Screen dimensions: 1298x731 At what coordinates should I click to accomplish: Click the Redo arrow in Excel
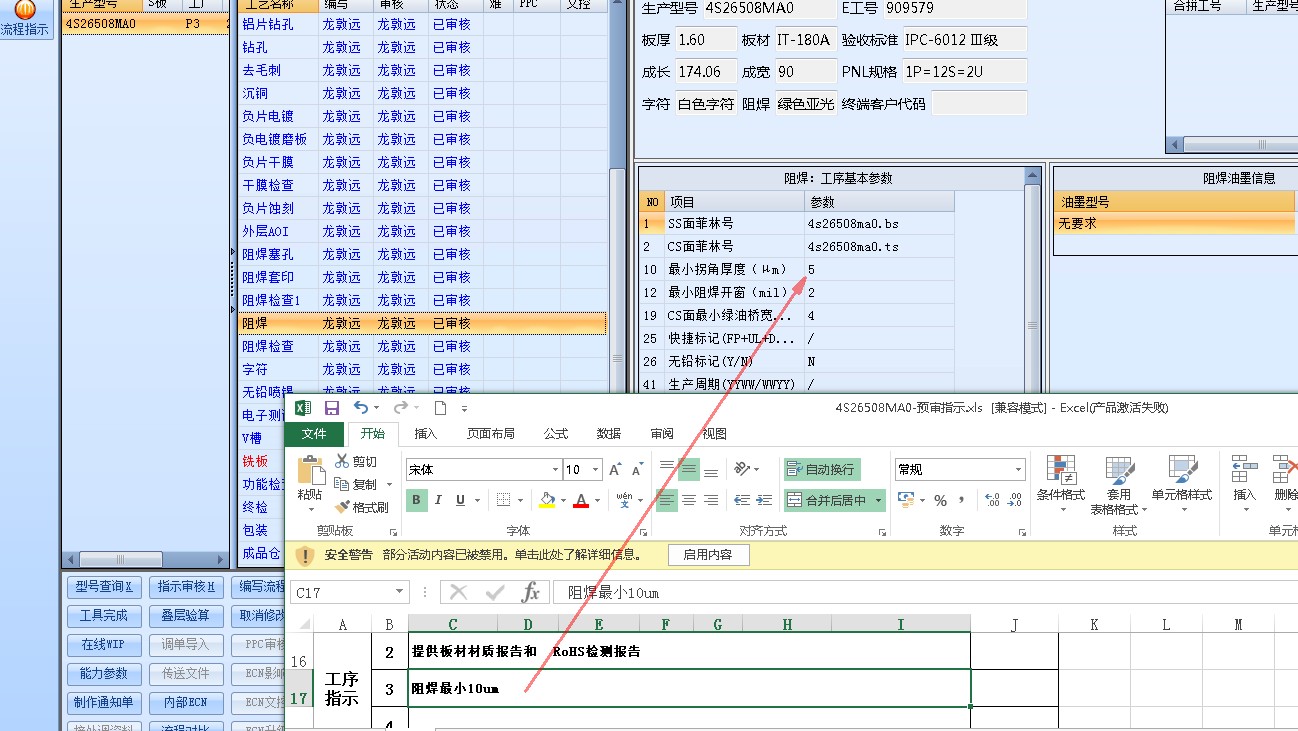(400, 407)
